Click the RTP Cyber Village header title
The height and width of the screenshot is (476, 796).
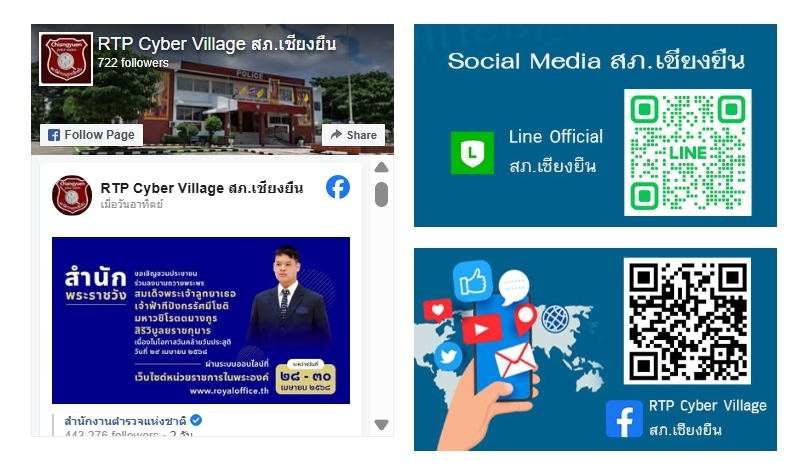tap(217, 44)
